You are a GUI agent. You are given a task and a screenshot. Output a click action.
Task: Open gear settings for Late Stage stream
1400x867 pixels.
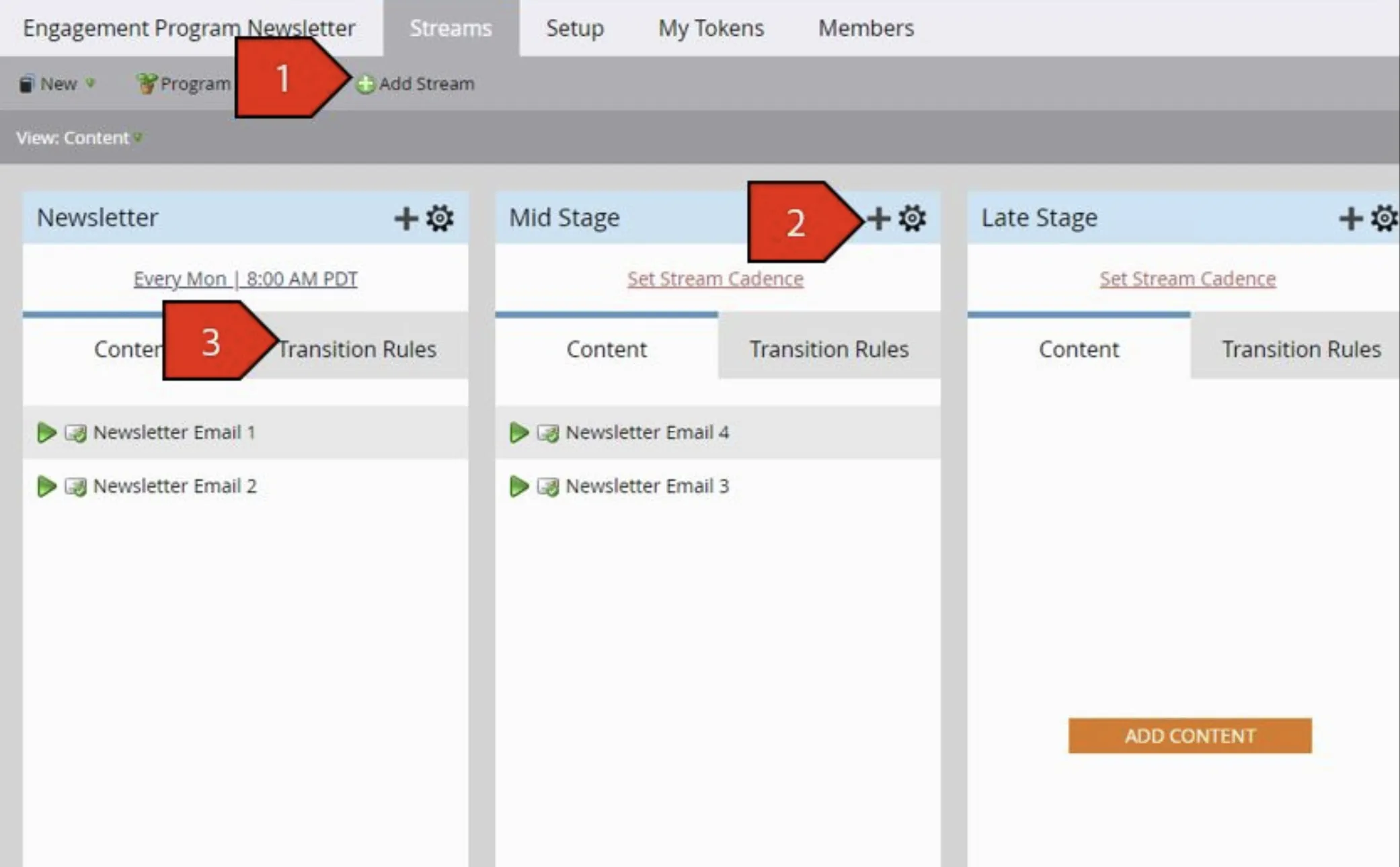tap(1385, 218)
